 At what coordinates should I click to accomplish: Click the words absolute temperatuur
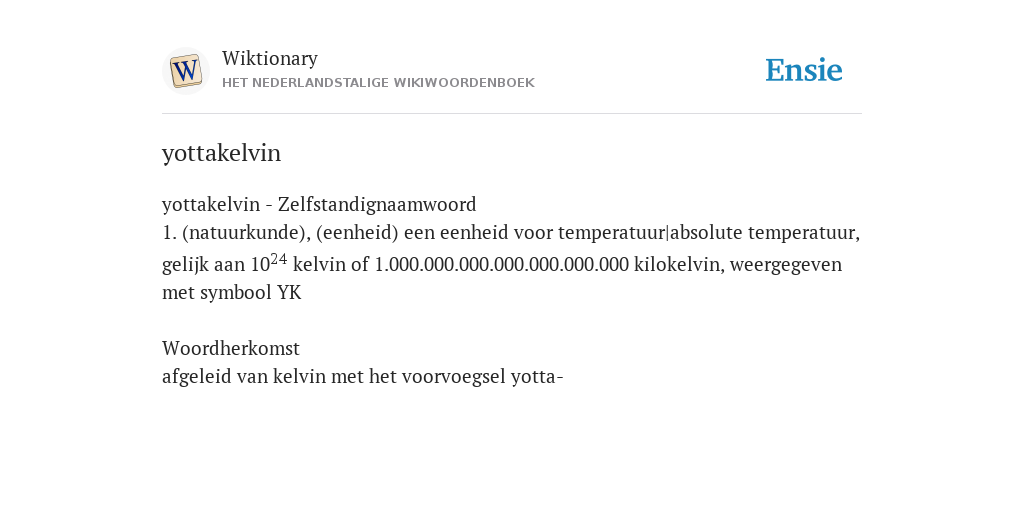point(764,232)
